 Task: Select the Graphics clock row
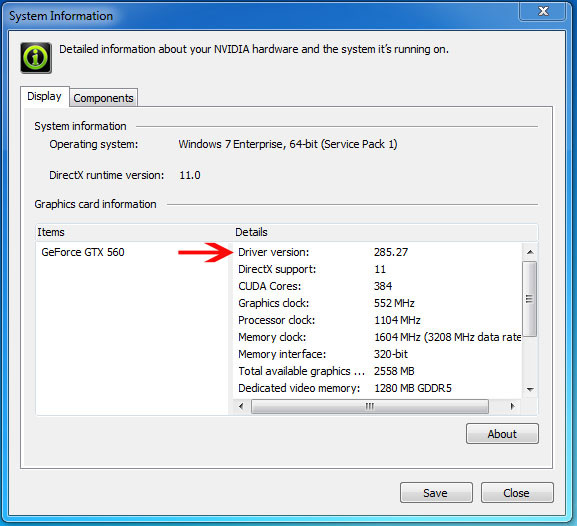(378, 303)
